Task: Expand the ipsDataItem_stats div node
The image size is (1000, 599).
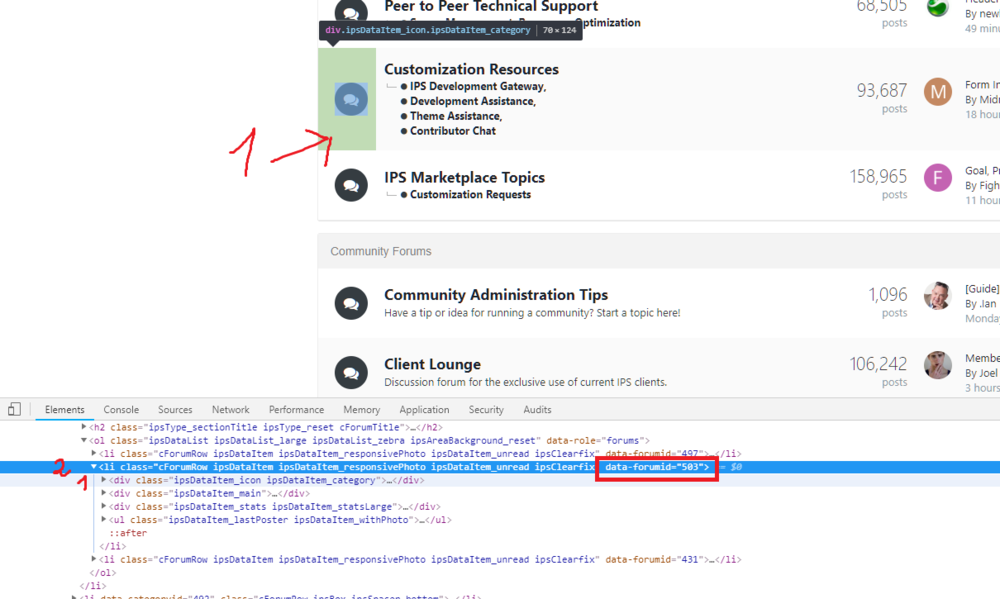Action: 104,507
